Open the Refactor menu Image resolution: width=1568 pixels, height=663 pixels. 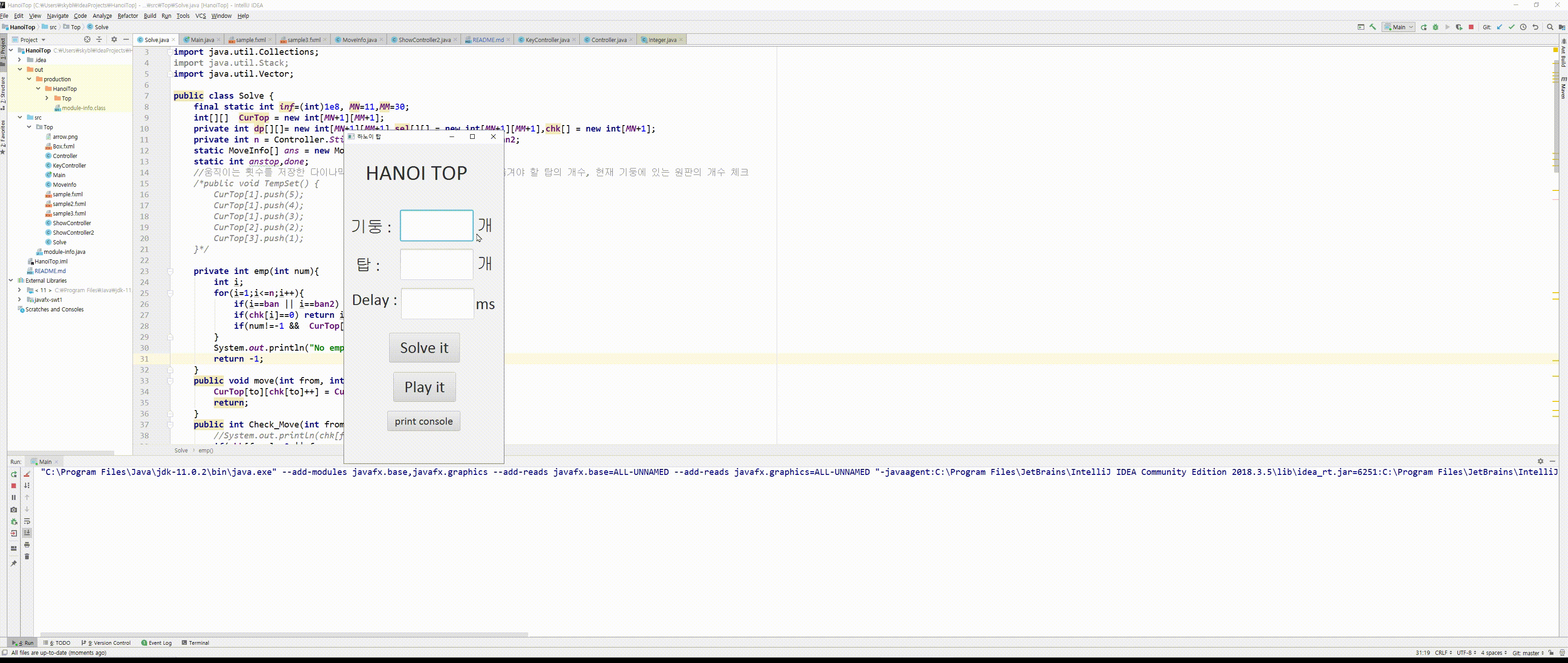tap(127, 16)
